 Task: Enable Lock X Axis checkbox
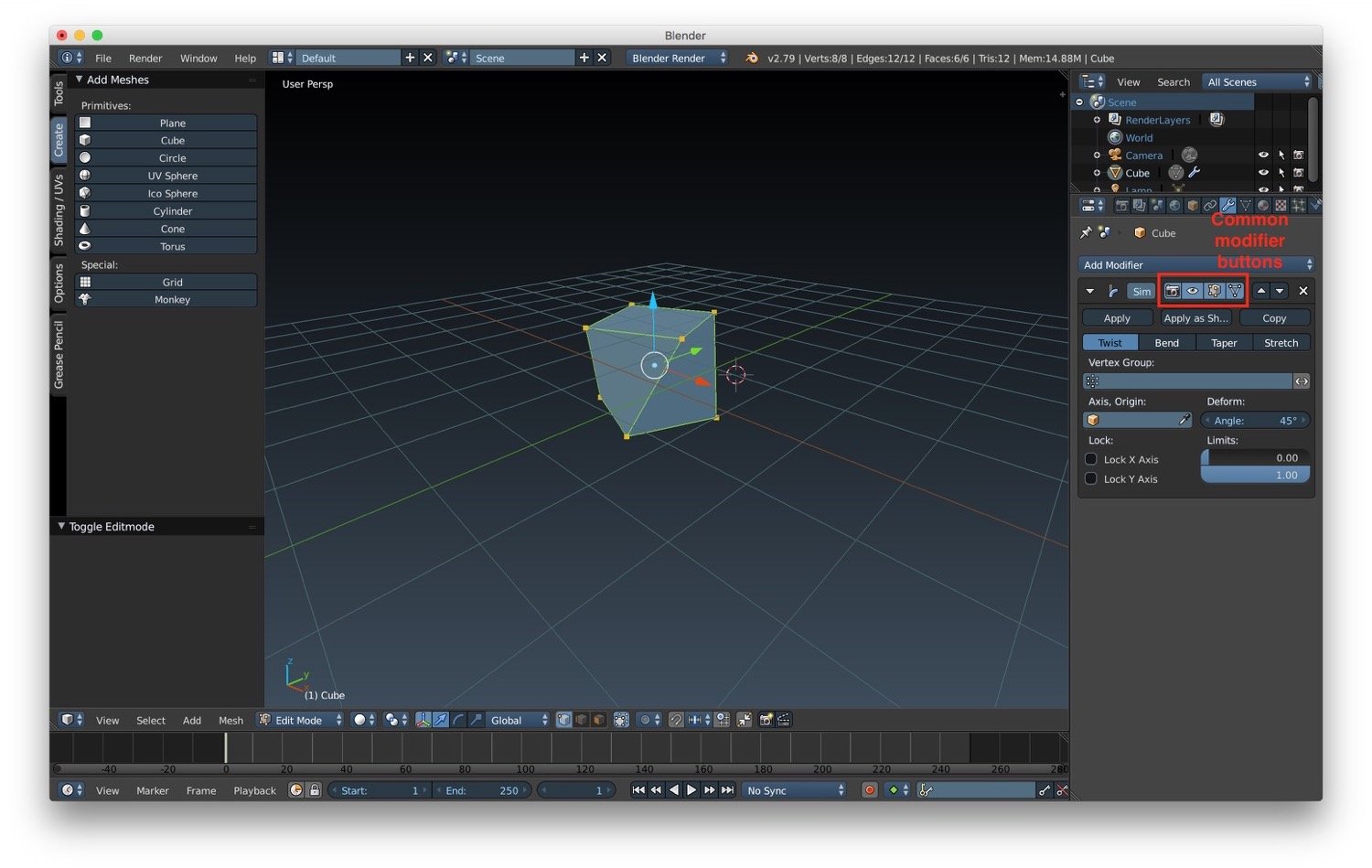click(x=1091, y=459)
